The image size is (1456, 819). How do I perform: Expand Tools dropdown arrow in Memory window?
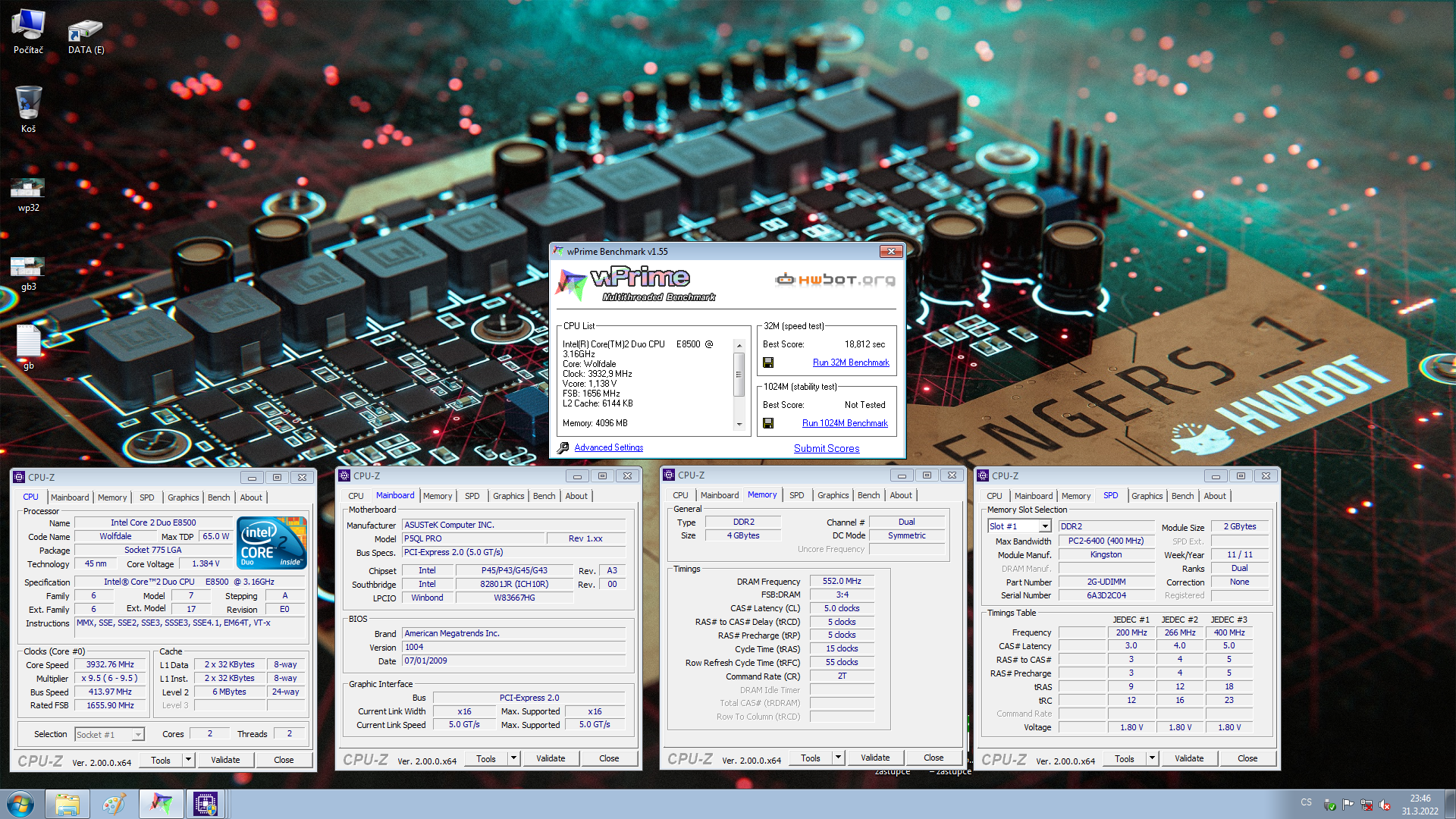pyautogui.click(x=838, y=758)
